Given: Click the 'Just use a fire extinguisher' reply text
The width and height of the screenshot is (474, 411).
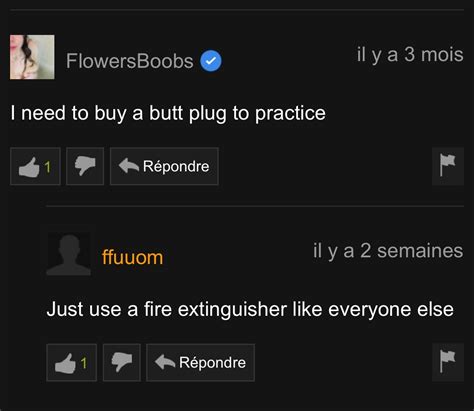Looking at the screenshot, I should click(250, 309).
